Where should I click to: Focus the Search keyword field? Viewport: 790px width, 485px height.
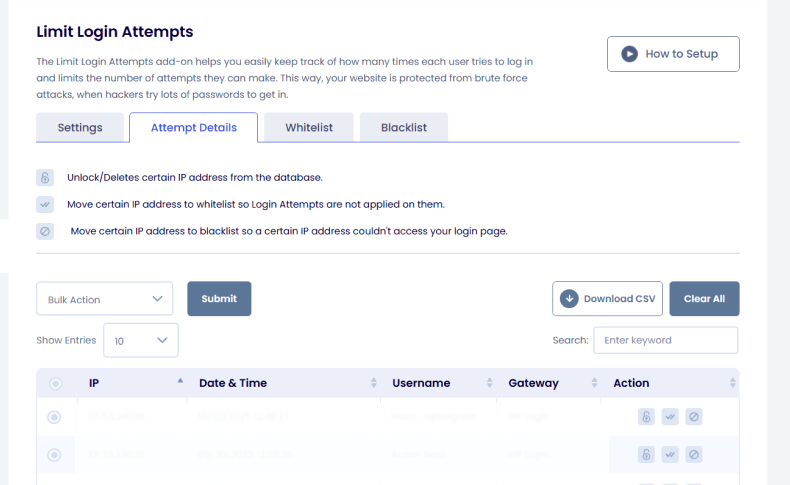pyautogui.click(x=665, y=341)
